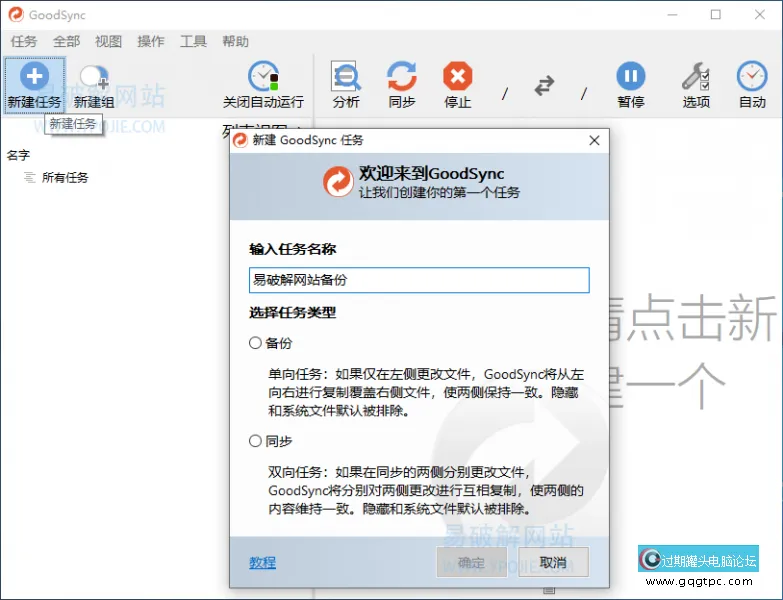Click the 确定 button in the dialog
The height and width of the screenshot is (600, 783).
[471, 563]
